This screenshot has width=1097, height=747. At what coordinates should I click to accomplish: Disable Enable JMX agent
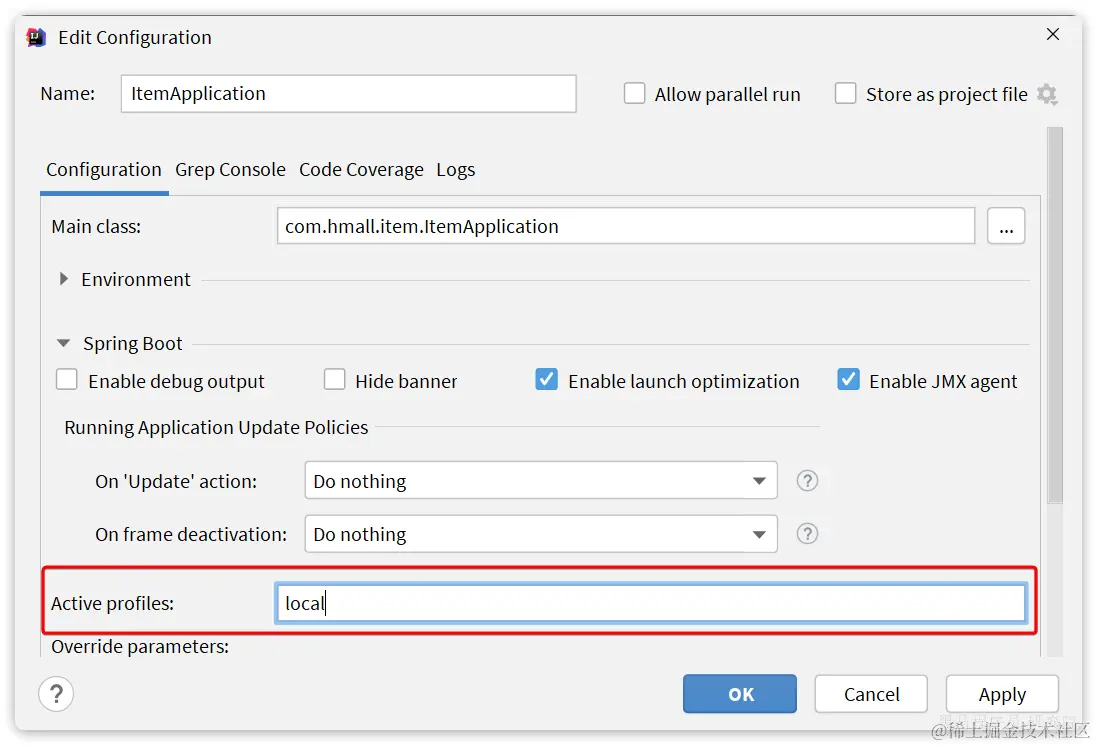(x=848, y=380)
